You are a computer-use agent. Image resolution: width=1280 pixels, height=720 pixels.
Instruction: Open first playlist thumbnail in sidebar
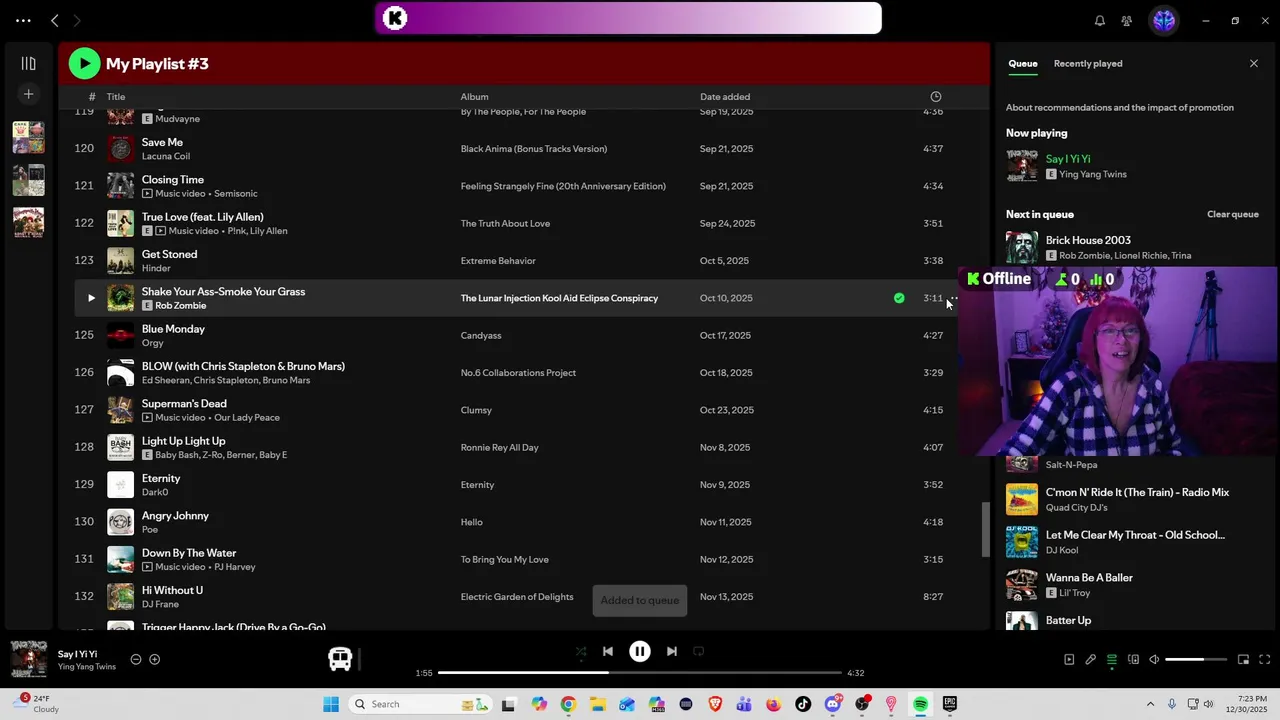28,137
